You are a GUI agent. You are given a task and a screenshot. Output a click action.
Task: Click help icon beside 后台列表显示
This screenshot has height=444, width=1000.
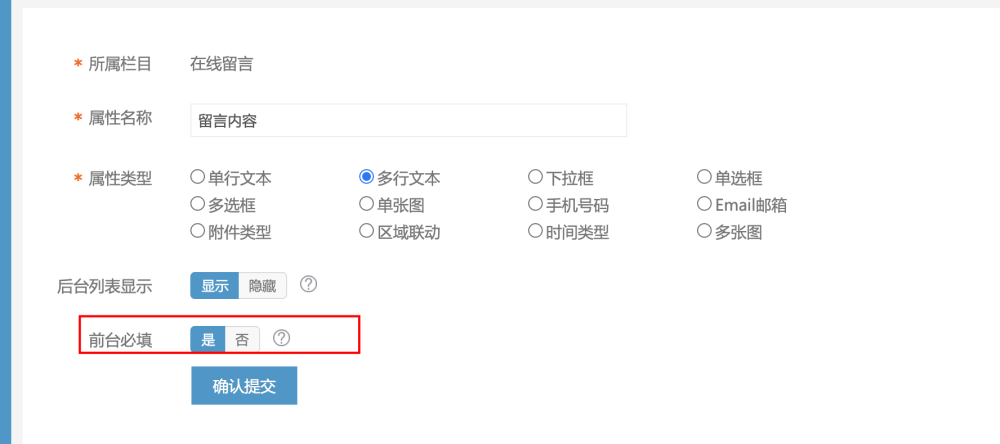[x=309, y=284]
